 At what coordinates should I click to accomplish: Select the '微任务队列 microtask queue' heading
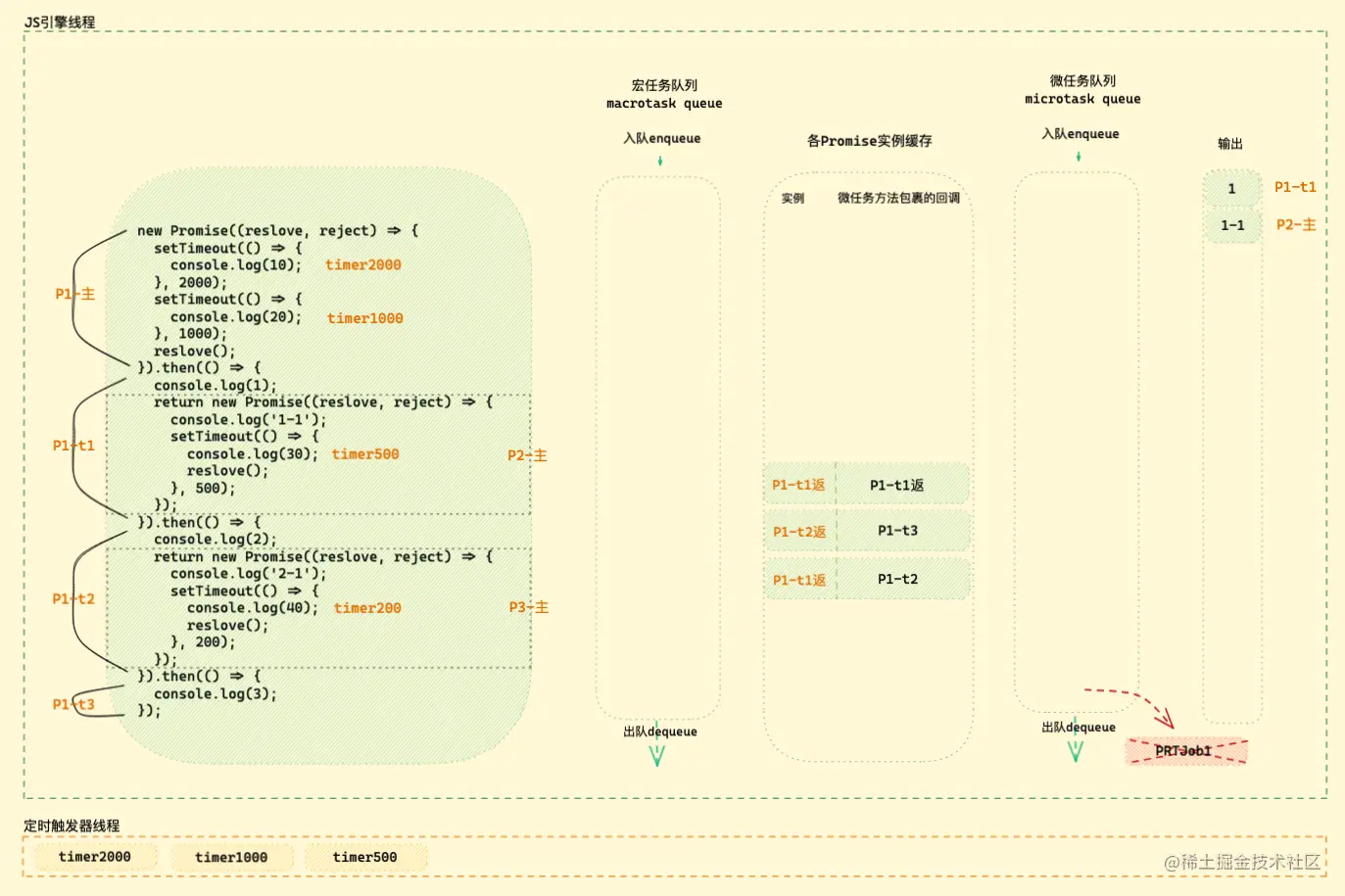tap(1082, 90)
